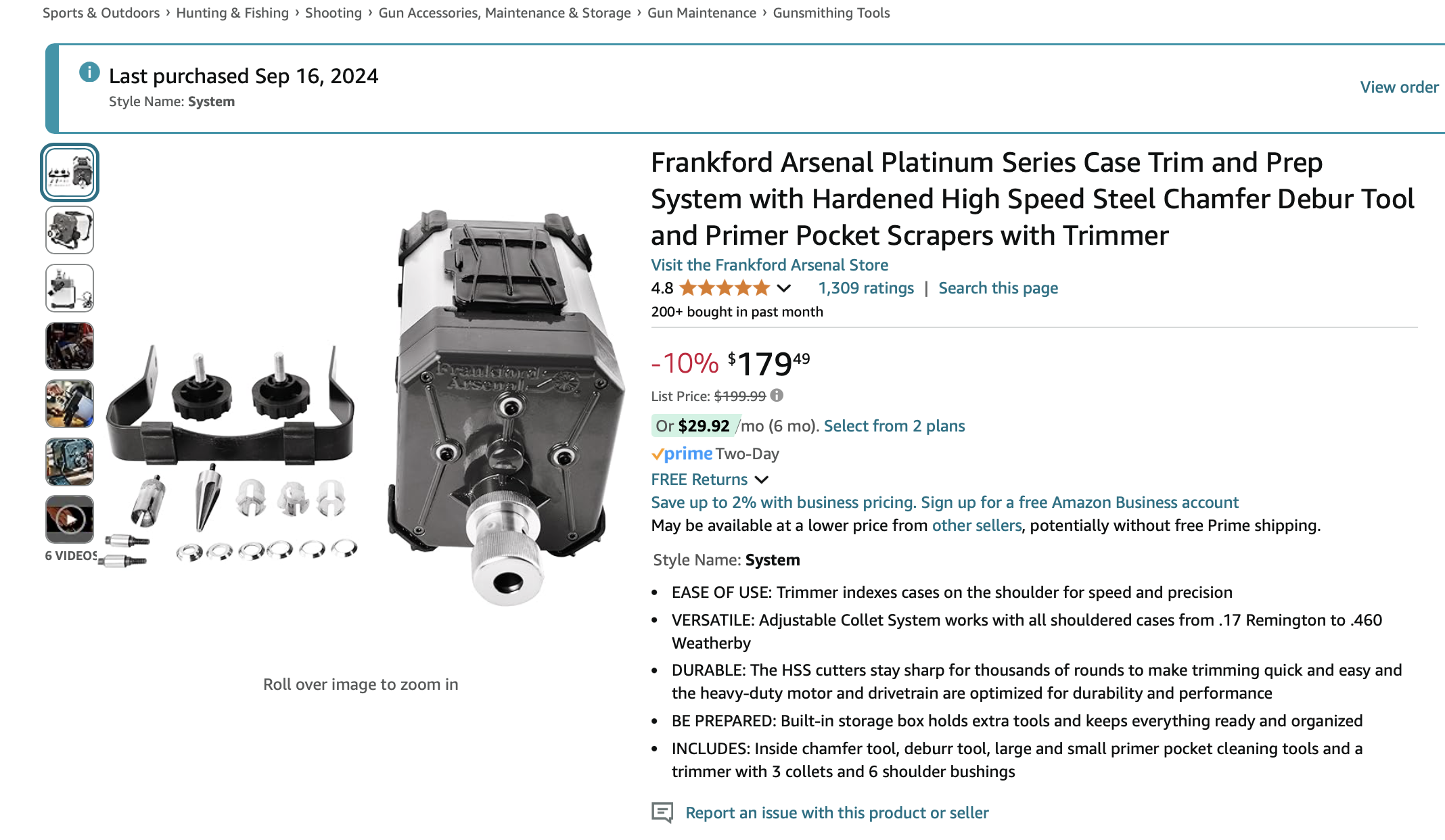
Task: Go to Hunting & Fishing breadcrumb category
Action: point(232,13)
